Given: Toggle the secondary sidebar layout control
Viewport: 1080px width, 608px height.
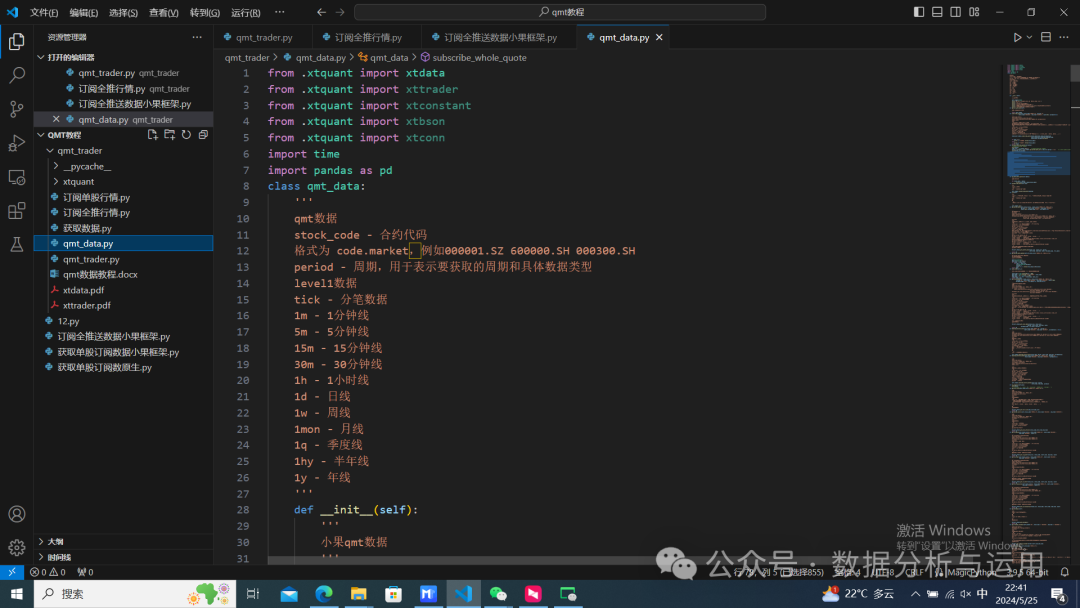Looking at the screenshot, I should (956, 11).
